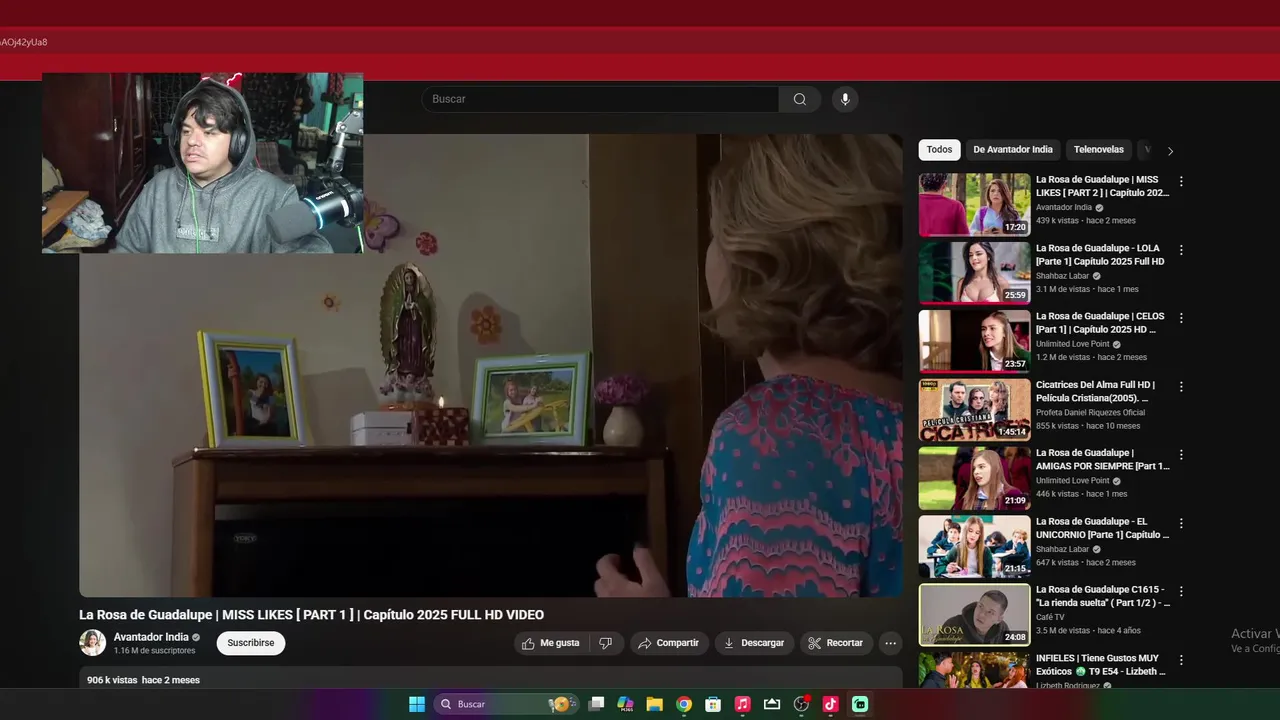Open CELOS Part 1 video thumbnail
1280x720 pixels.
(x=974, y=341)
